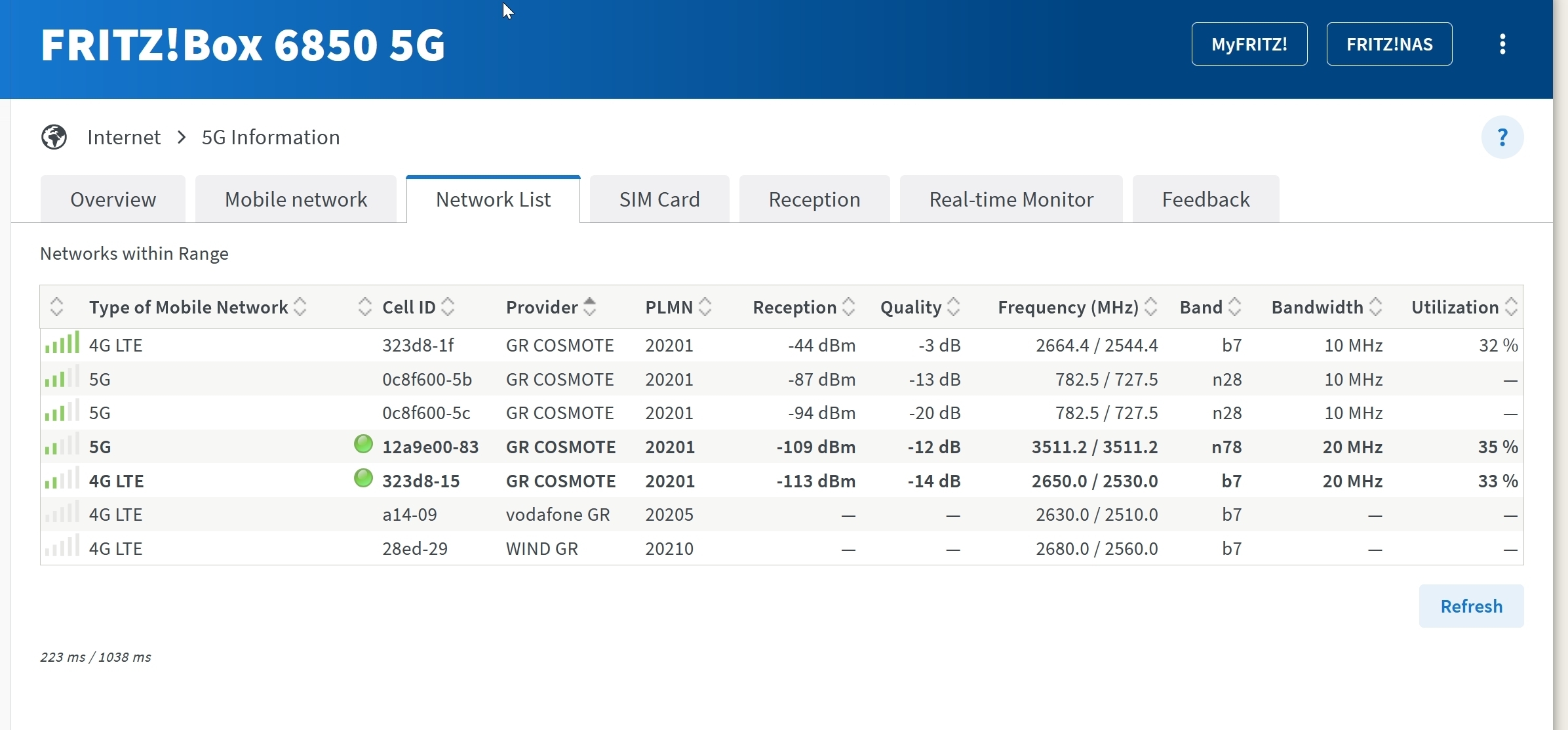Click Internet breadcrumb link
Screen dimensions: 1568x730
(x=123, y=137)
